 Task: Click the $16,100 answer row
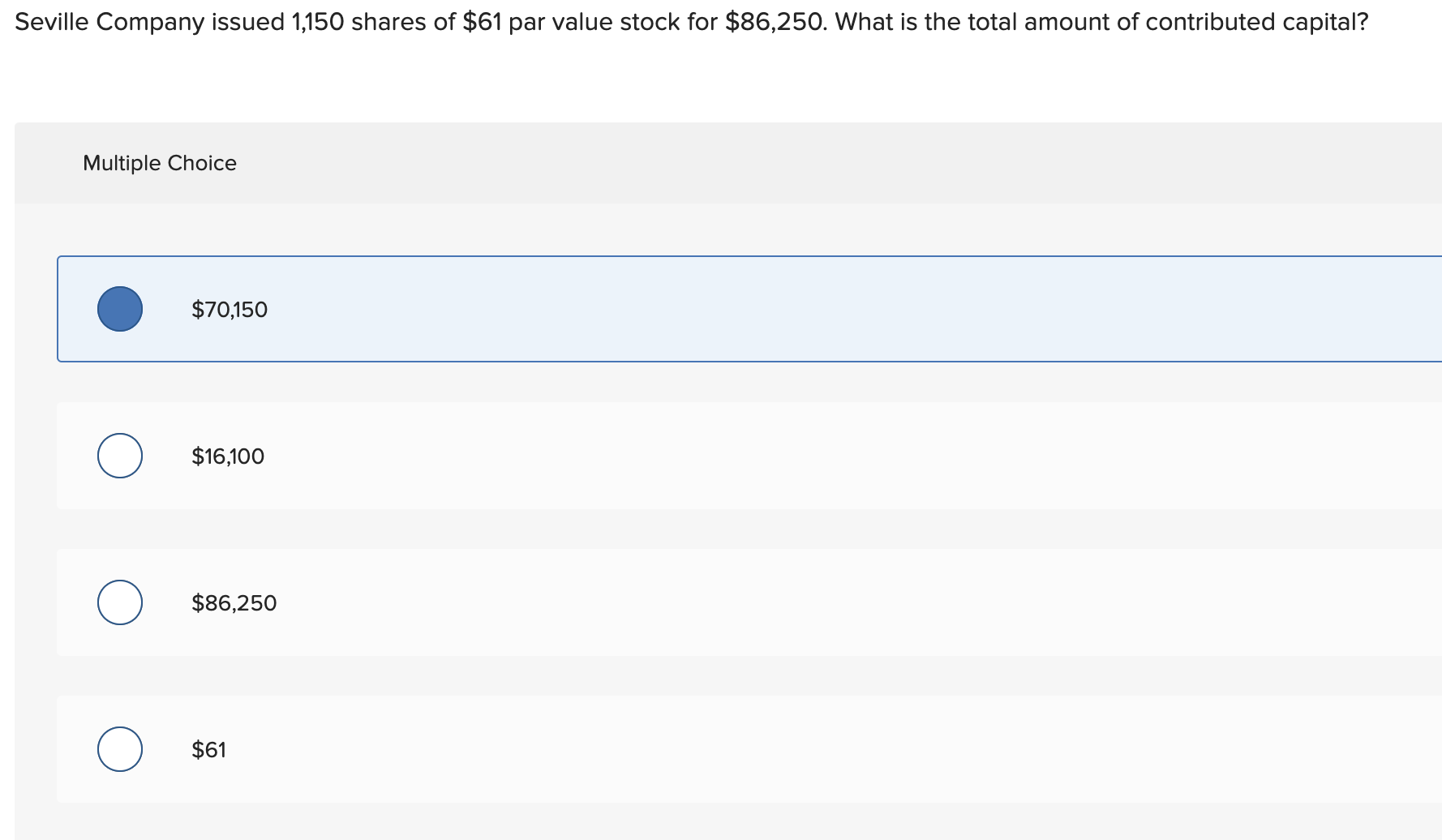[x=568, y=456]
